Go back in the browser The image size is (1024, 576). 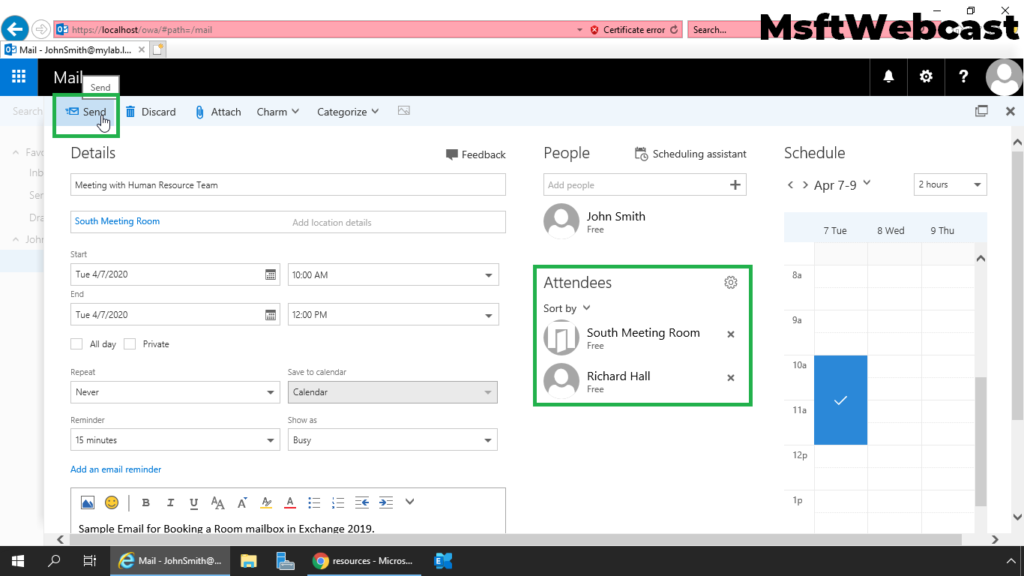pyautogui.click(x=15, y=29)
